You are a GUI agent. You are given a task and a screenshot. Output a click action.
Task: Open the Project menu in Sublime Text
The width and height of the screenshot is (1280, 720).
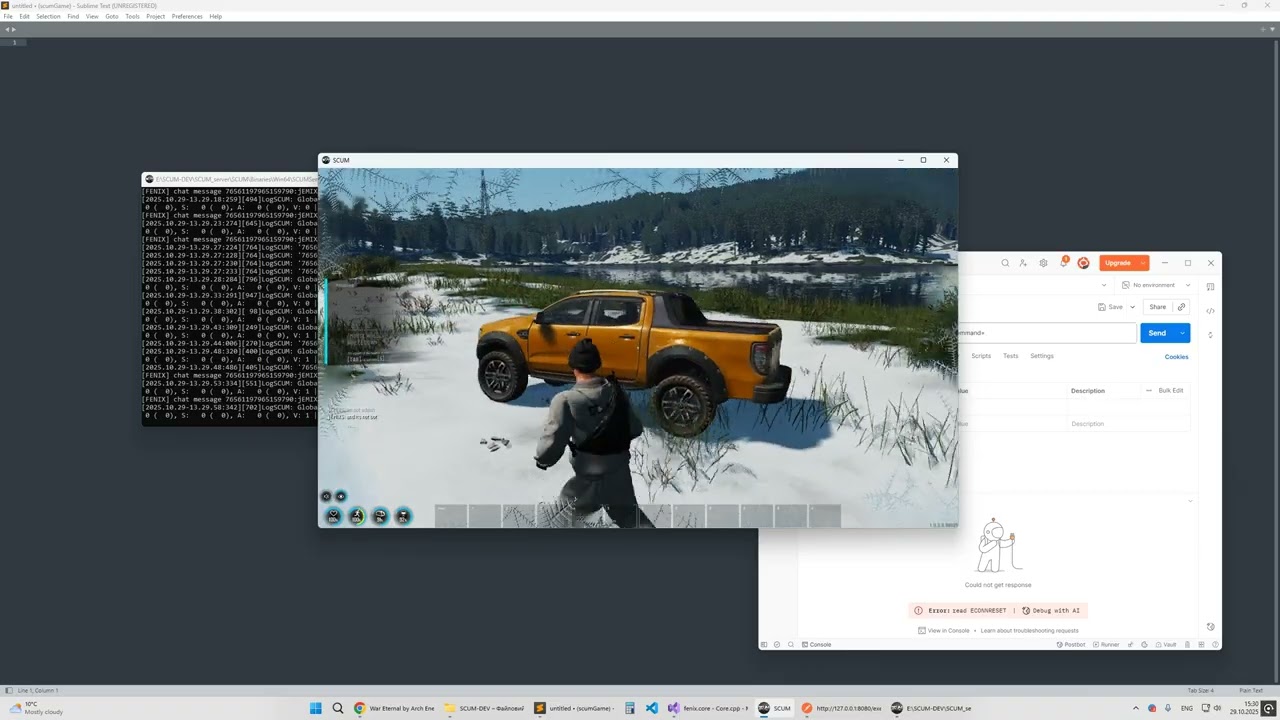pos(156,16)
